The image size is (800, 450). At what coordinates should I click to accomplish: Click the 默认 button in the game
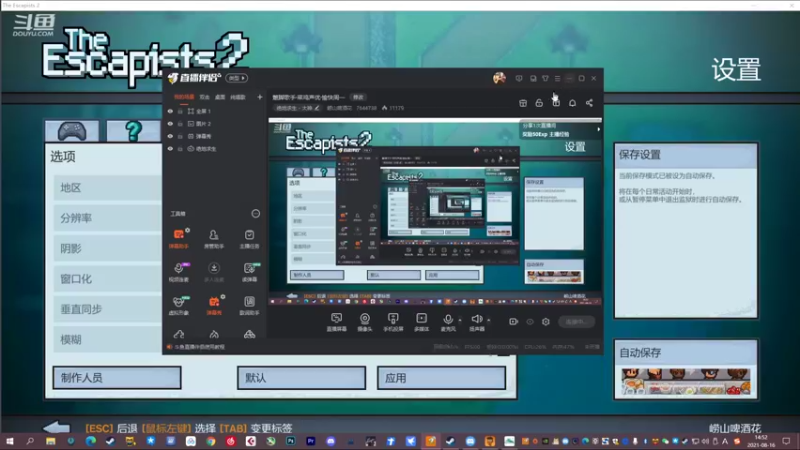coord(302,378)
